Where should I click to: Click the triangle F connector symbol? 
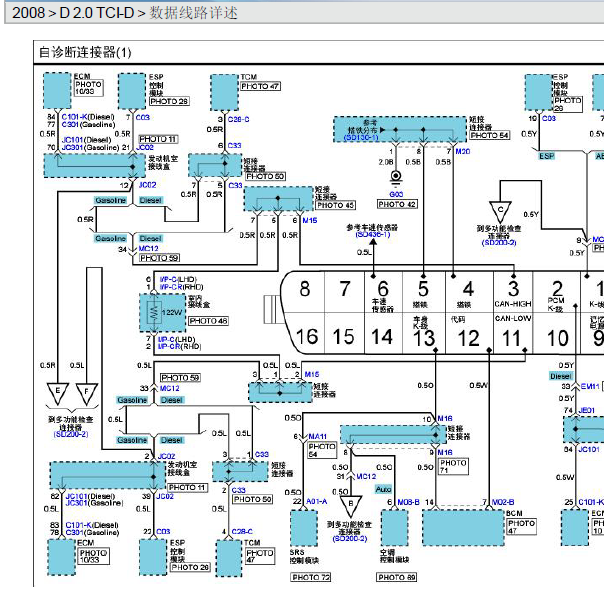[87, 393]
